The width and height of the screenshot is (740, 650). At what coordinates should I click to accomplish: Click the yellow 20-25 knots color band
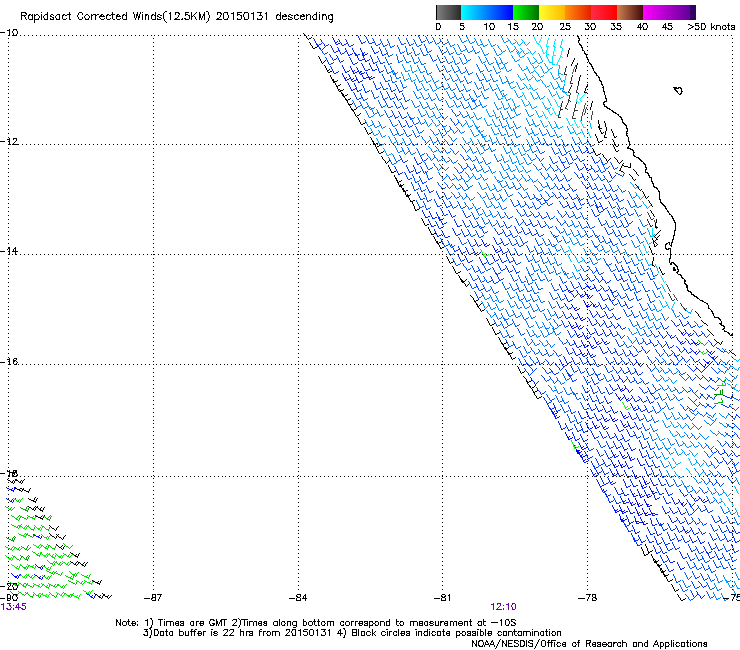pyautogui.click(x=552, y=12)
